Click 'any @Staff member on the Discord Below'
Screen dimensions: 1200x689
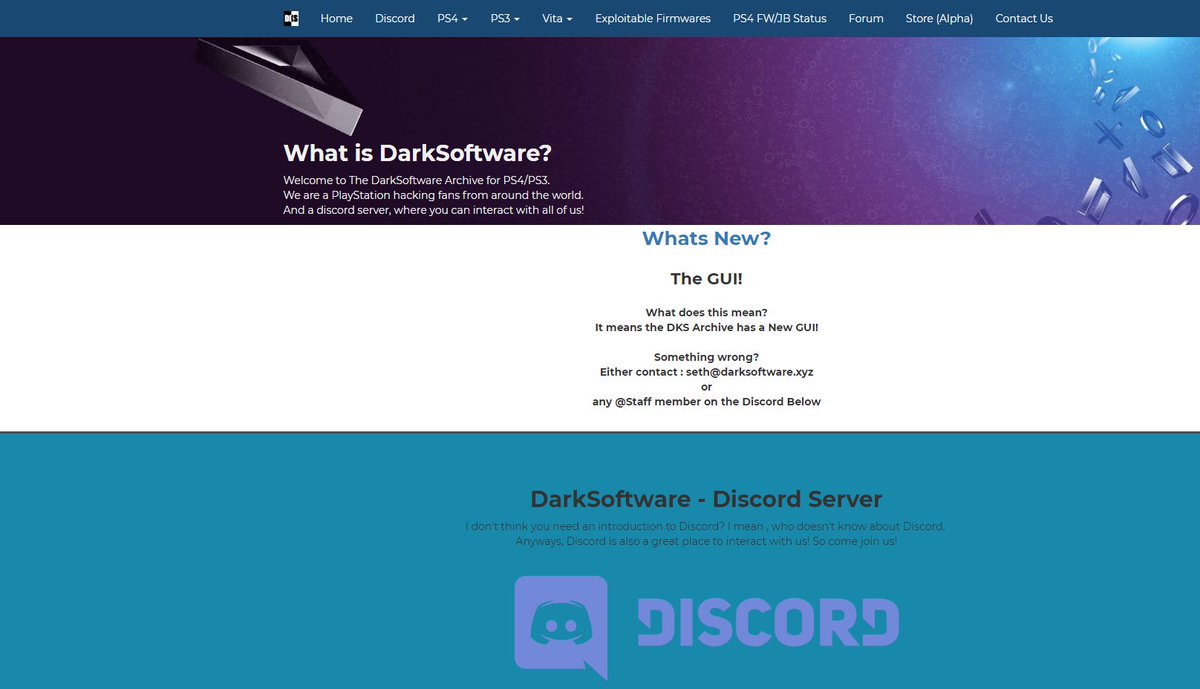pos(706,402)
